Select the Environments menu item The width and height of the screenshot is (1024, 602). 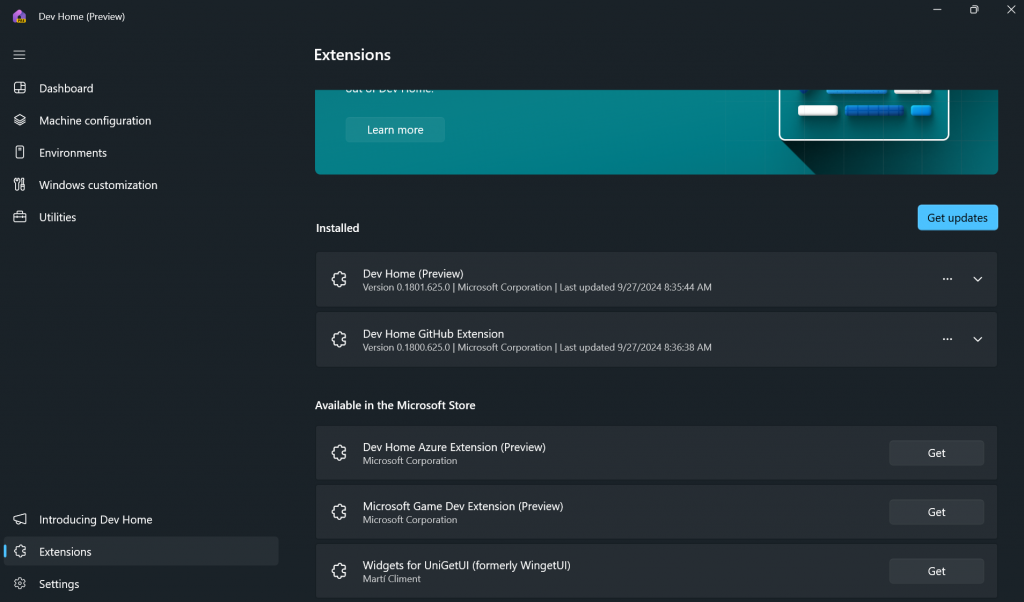73,153
